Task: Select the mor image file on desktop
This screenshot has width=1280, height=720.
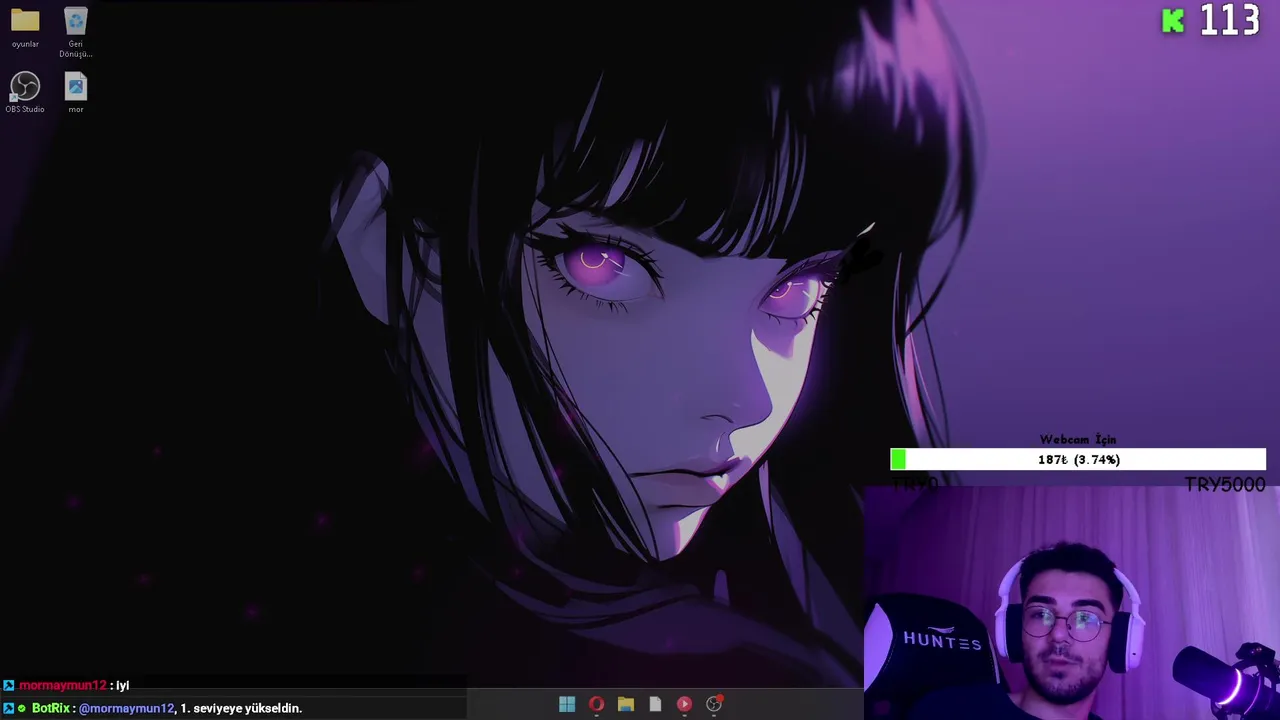Action: (76, 93)
